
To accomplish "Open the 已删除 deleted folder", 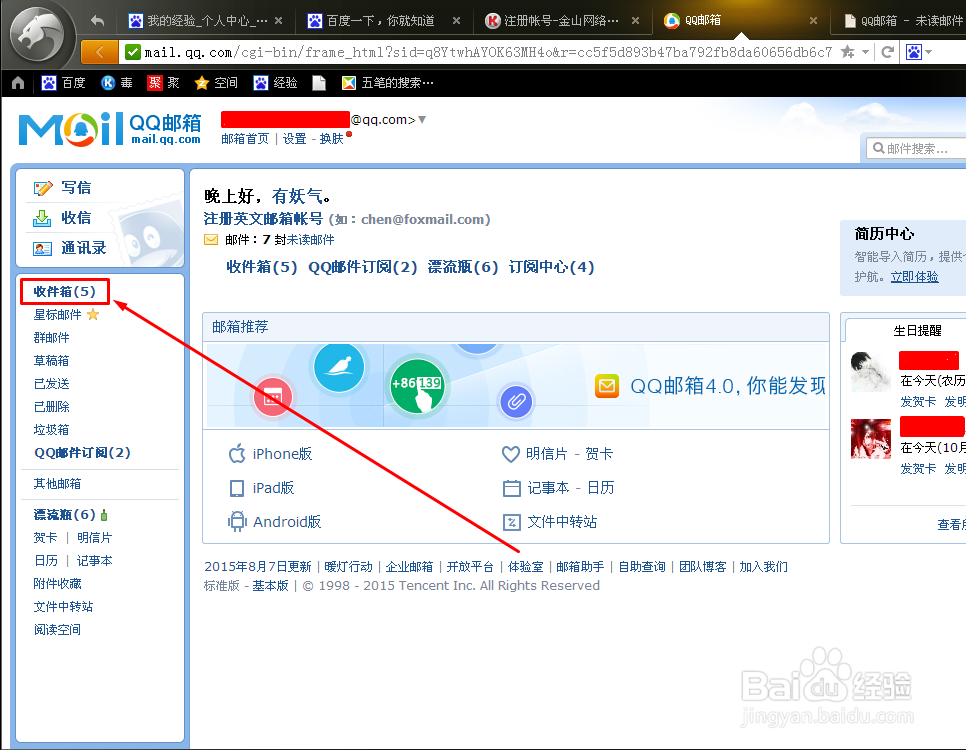I will coord(52,407).
